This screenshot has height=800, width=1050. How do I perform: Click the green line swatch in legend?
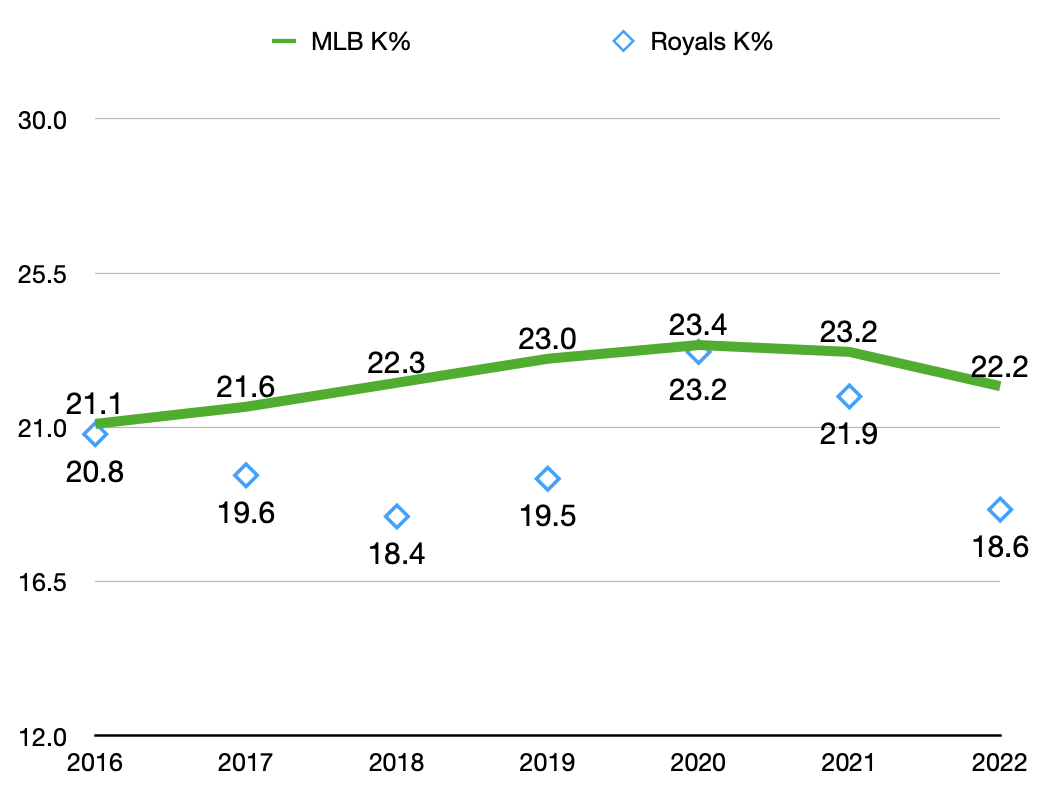(286, 42)
